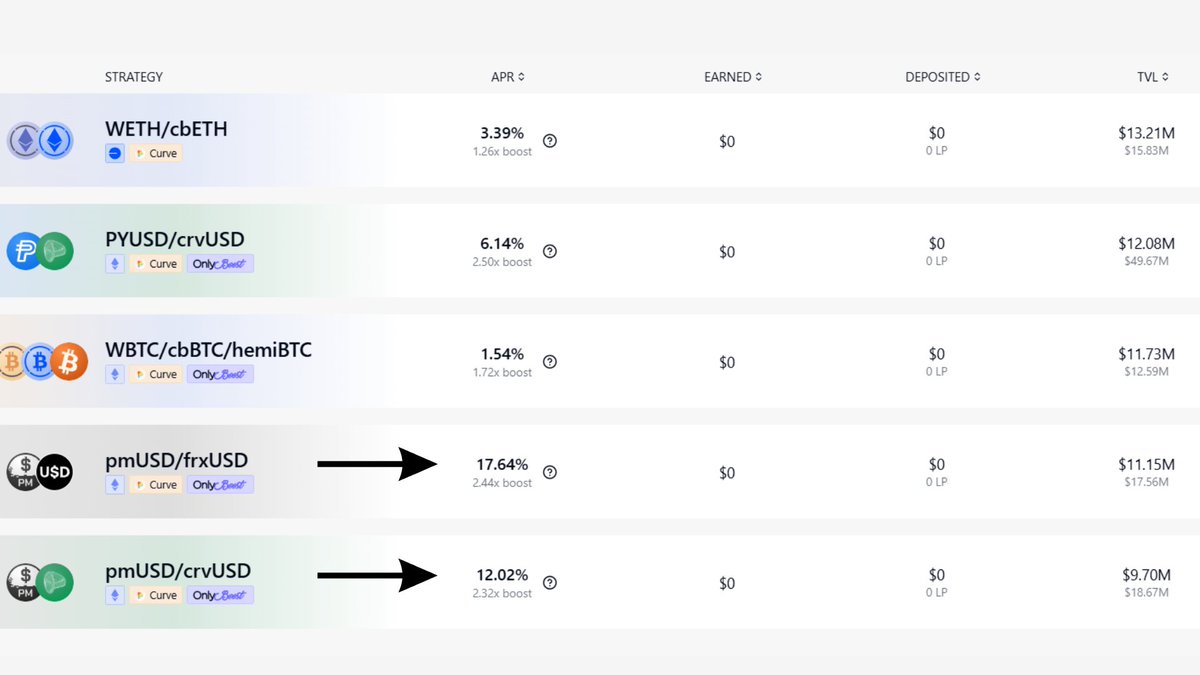Click the pmUSD/frxUSD token pair icon

point(41,472)
